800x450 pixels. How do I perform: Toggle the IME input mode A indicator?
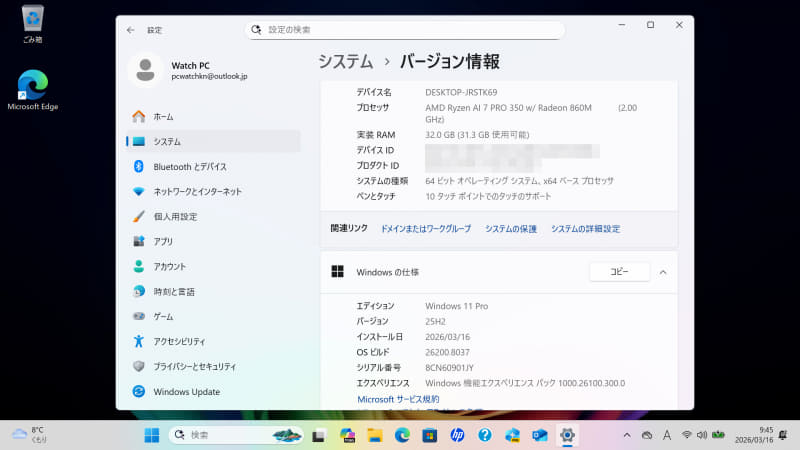point(667,435)
